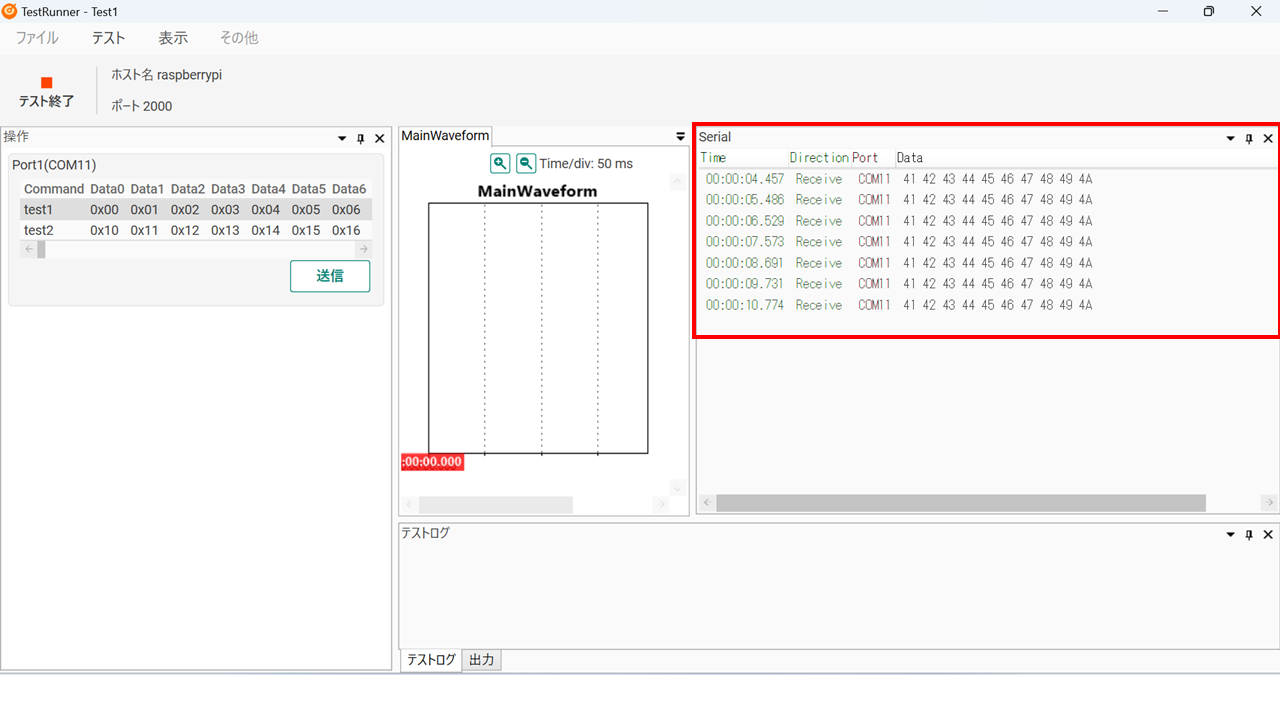Click the right magnifier icon beside Time/div
The width and height of the screenshot is (1280, 720).
[526, 163]
